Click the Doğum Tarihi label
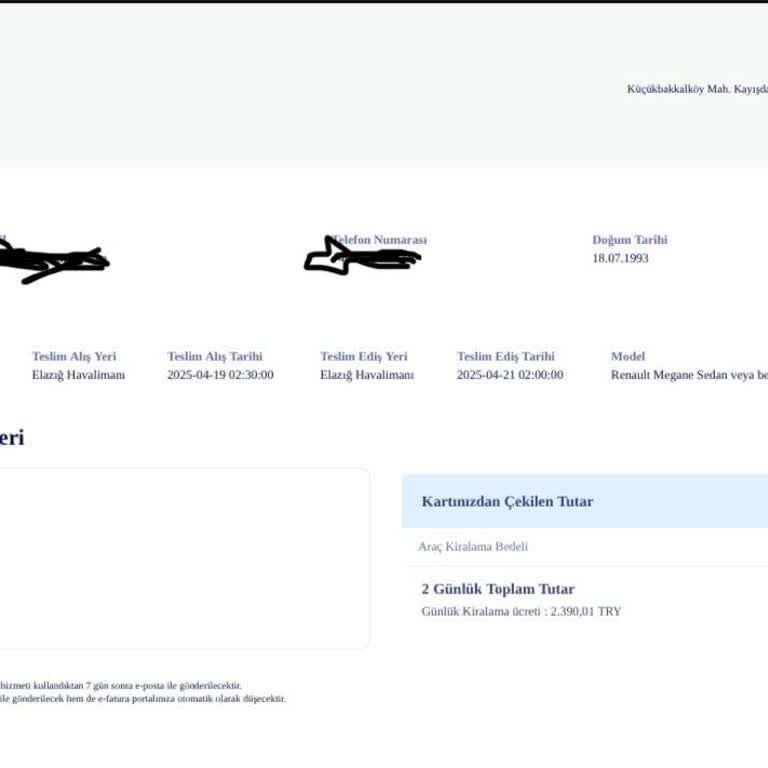The width and height of the screenshot is (768, 768). click(x=629, y=240)
